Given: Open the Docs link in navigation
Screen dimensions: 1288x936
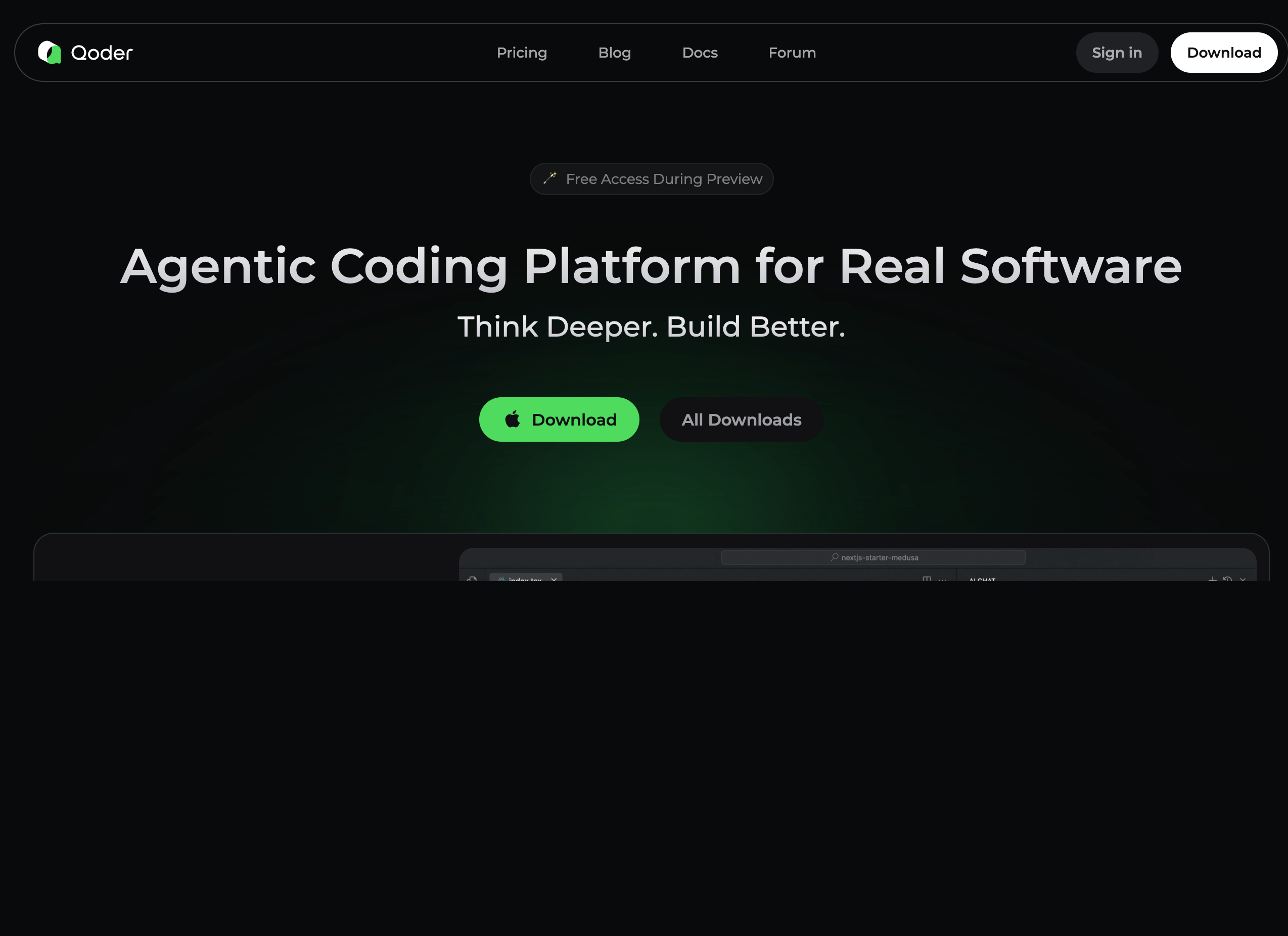Looking at the screenshot, I should (x=700, y=52).
